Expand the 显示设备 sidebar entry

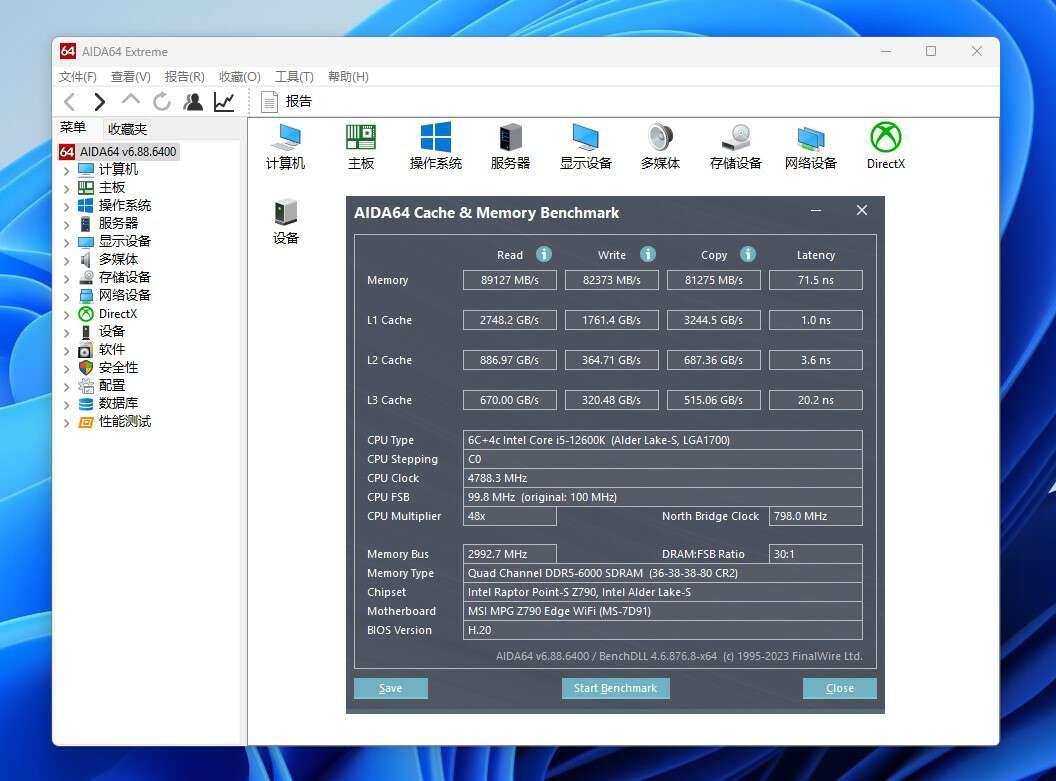click(68, 241)
